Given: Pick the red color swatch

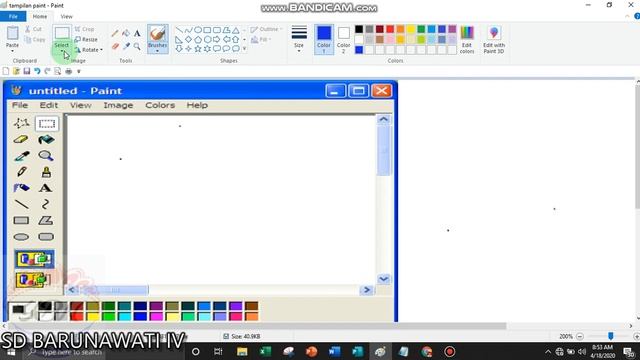Looking at the screenshot, I should click(x=390, y=29).
